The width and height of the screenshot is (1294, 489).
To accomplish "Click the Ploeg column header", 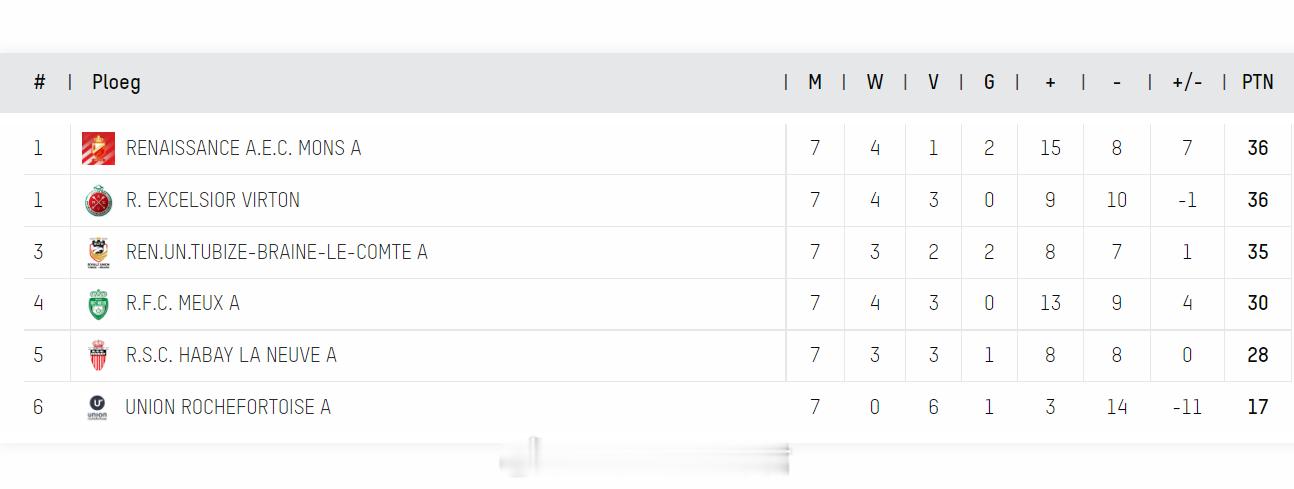I will [x=116, y=83].
